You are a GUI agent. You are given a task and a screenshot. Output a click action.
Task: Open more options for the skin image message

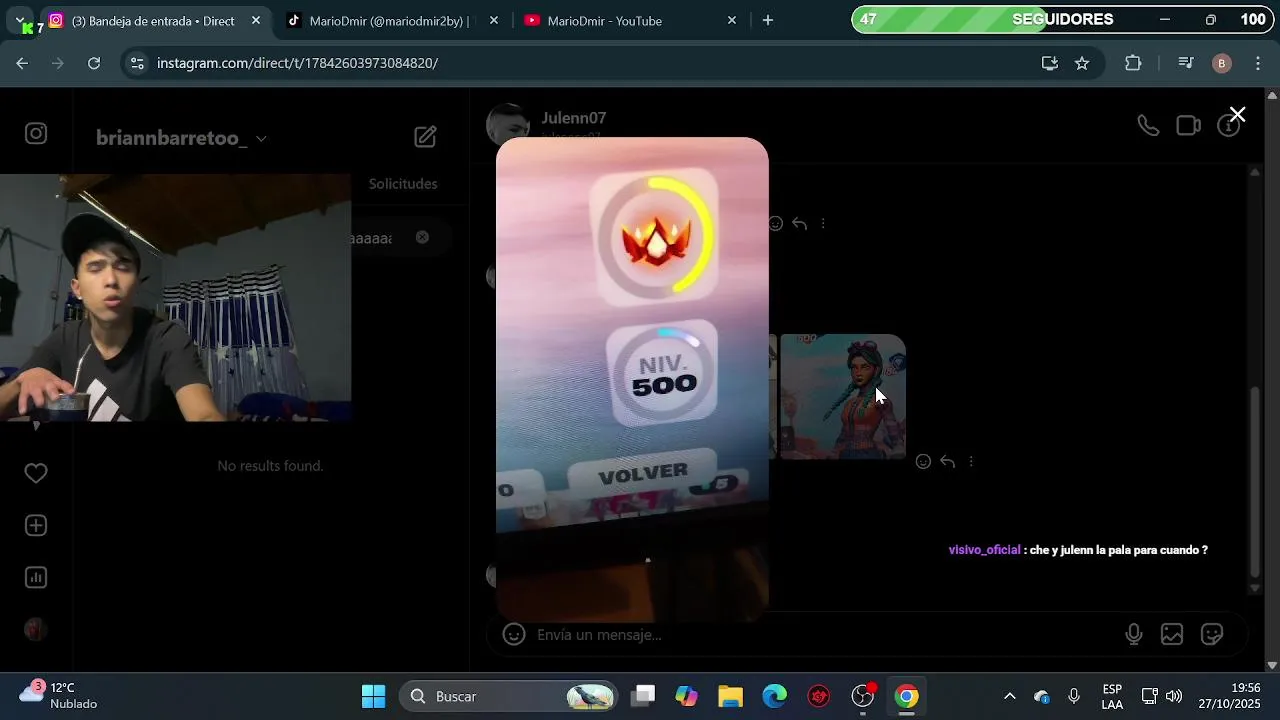971,461
